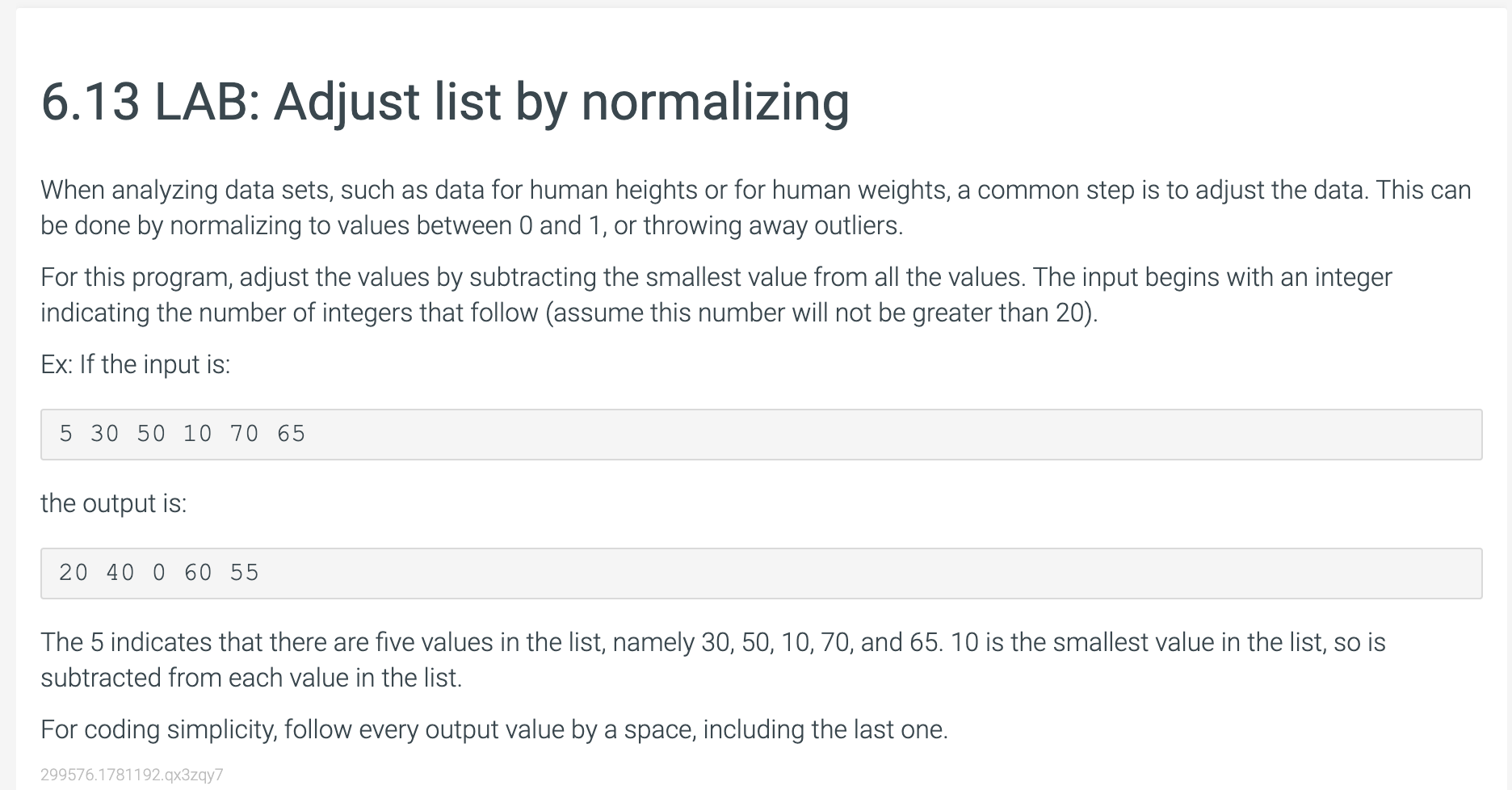Click the paragraph starting 'The 5 indicates'
This screenshot has height=790, width=1512.
[x=713, y=659]
